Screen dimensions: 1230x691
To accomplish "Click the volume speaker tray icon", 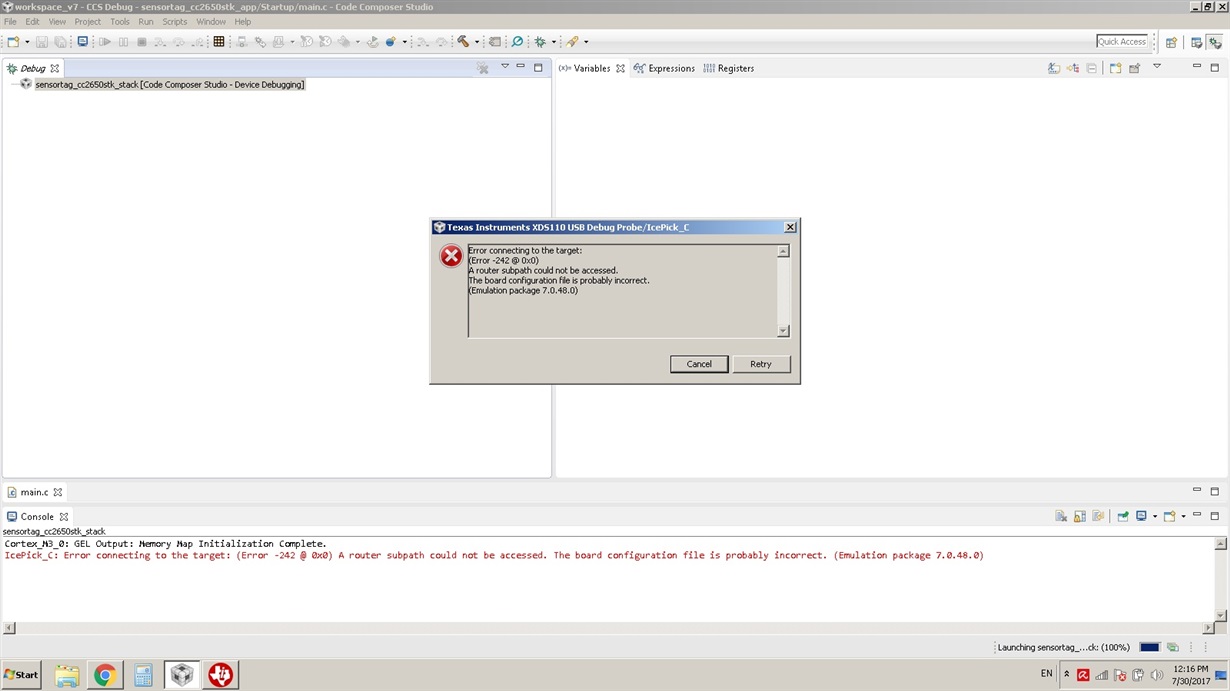I will [x=1157, y=675].
